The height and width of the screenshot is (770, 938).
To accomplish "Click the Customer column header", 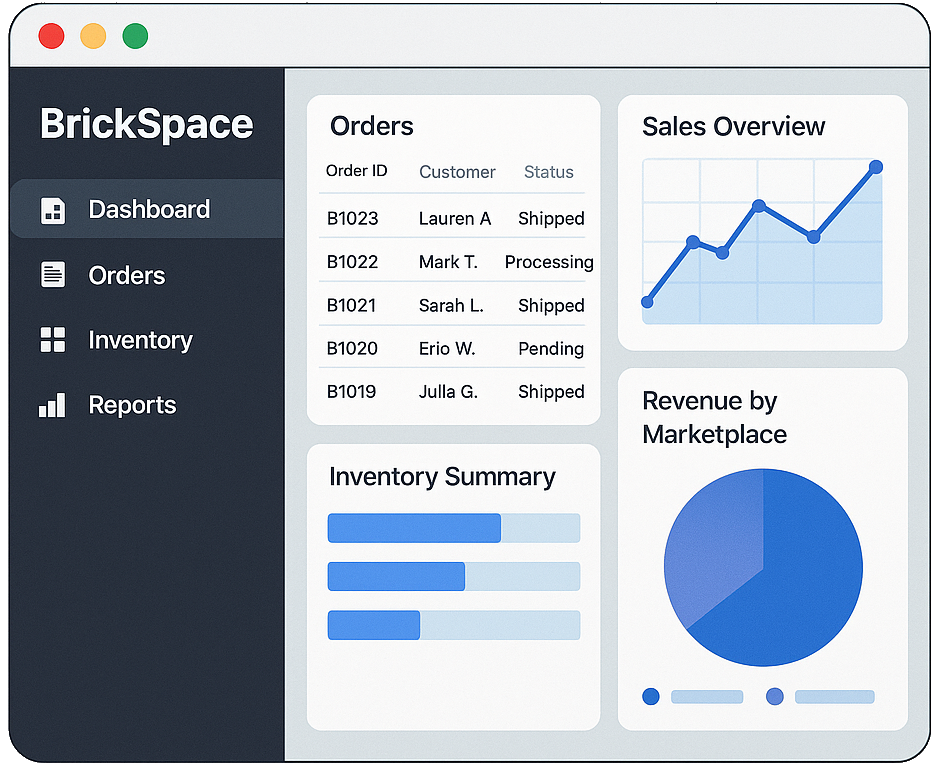I will (457, 172).
